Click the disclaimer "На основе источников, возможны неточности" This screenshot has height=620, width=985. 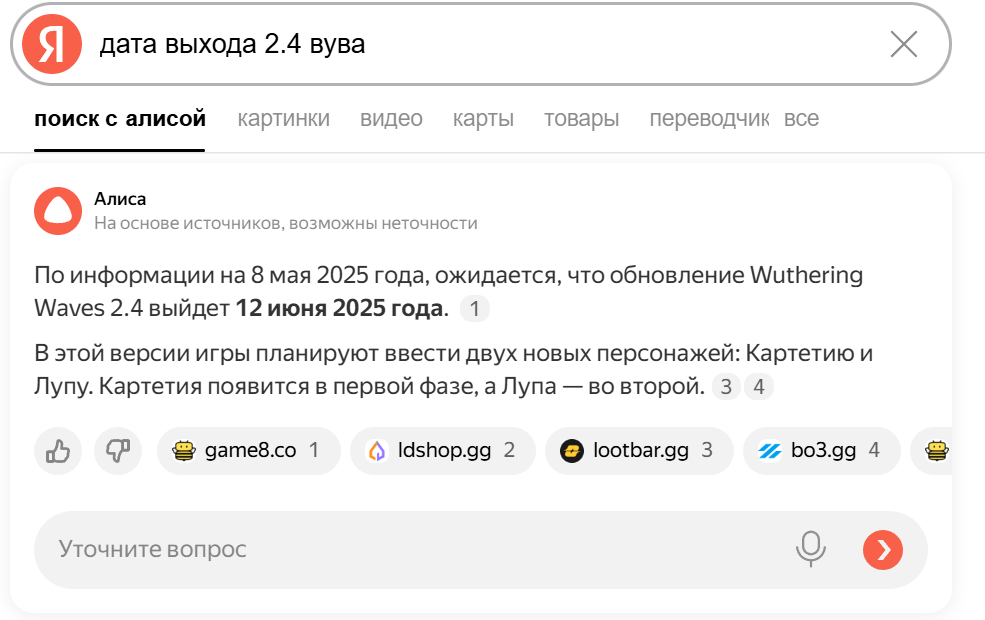pos(286,224)
